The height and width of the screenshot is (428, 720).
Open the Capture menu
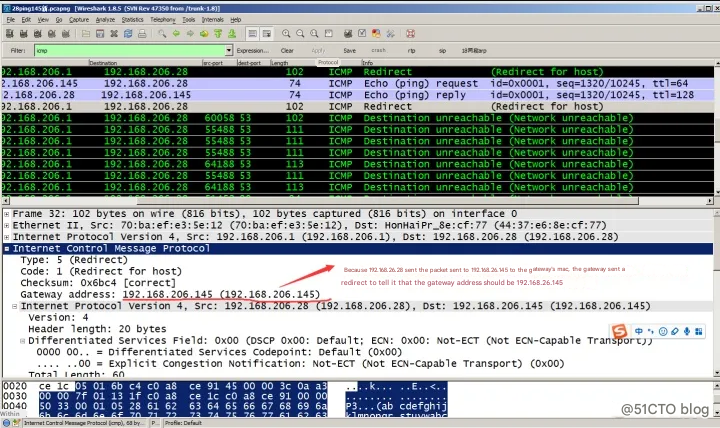pyautogui.click(x=79, y=20)
